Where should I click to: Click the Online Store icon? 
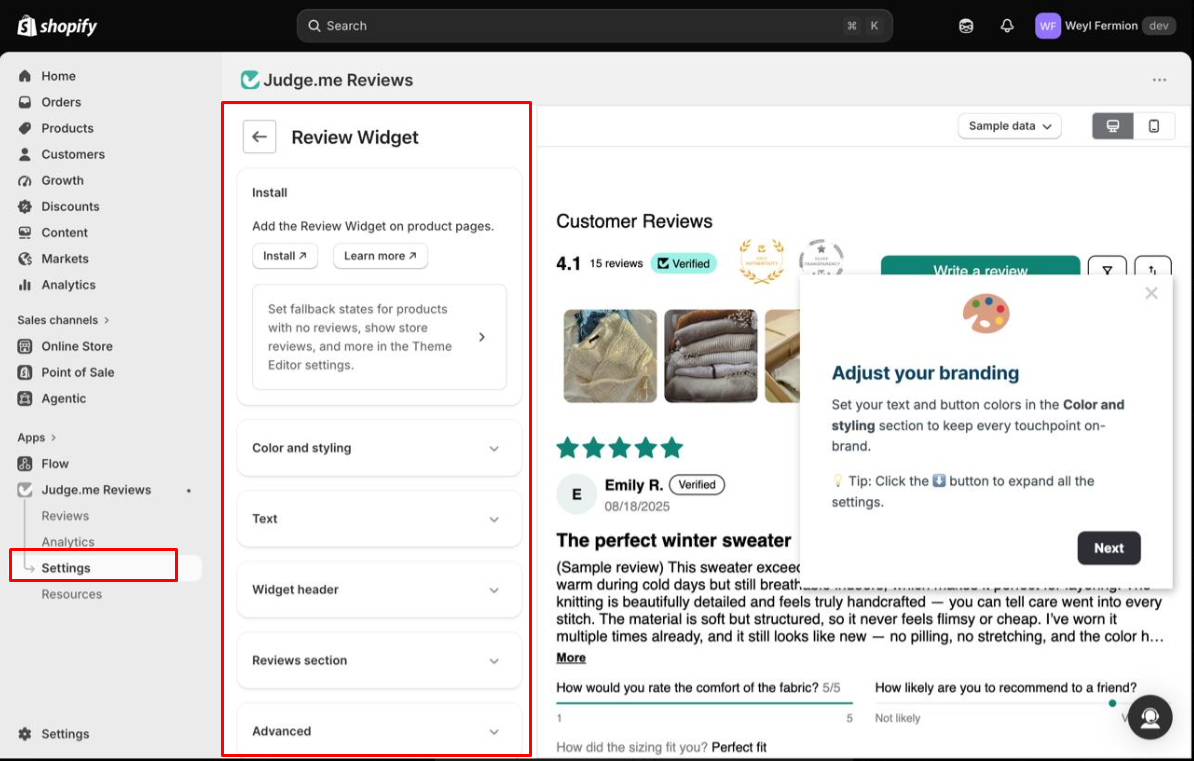25,346
